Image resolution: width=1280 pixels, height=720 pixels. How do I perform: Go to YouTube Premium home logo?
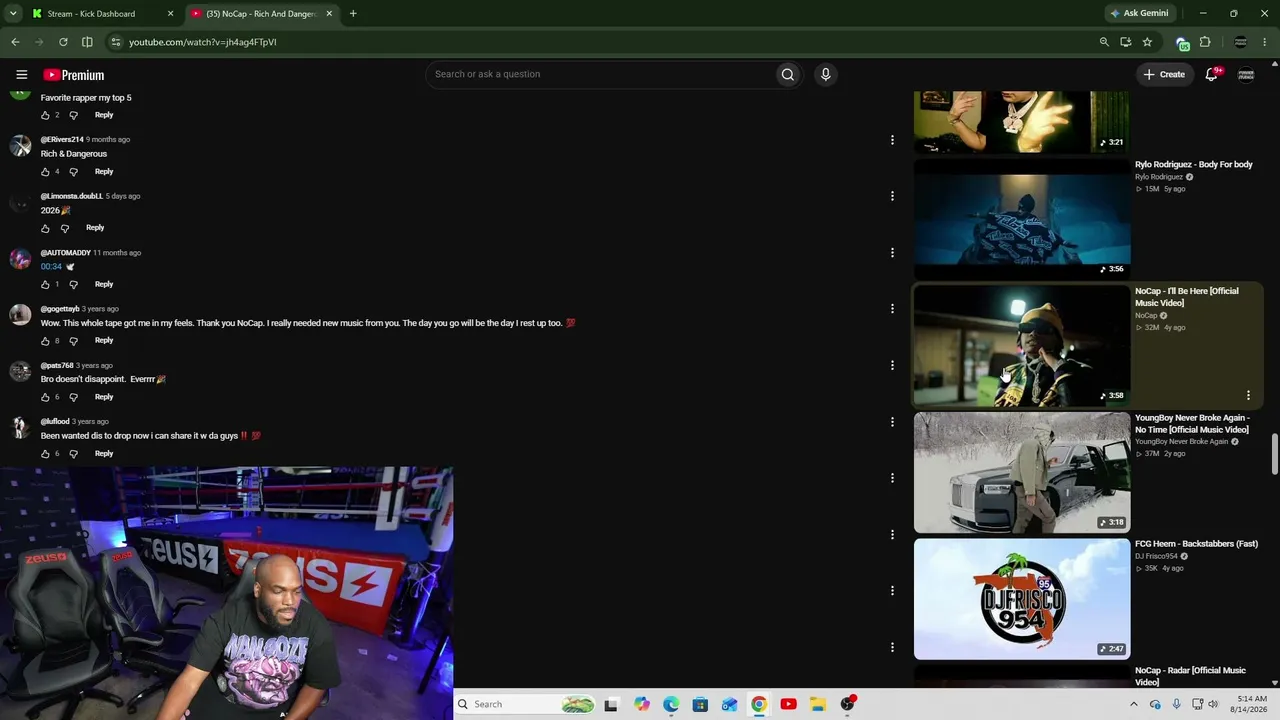(73, 75)
